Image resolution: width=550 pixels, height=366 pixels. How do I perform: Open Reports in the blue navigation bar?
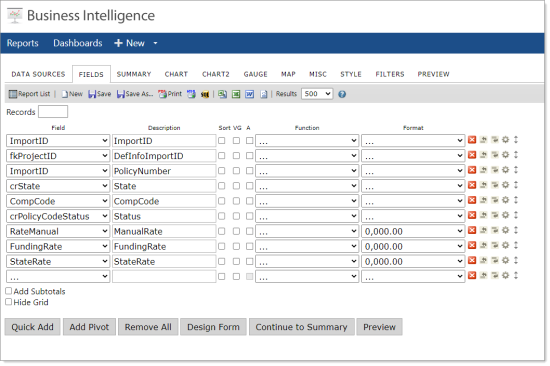click(x=22, y=43)
